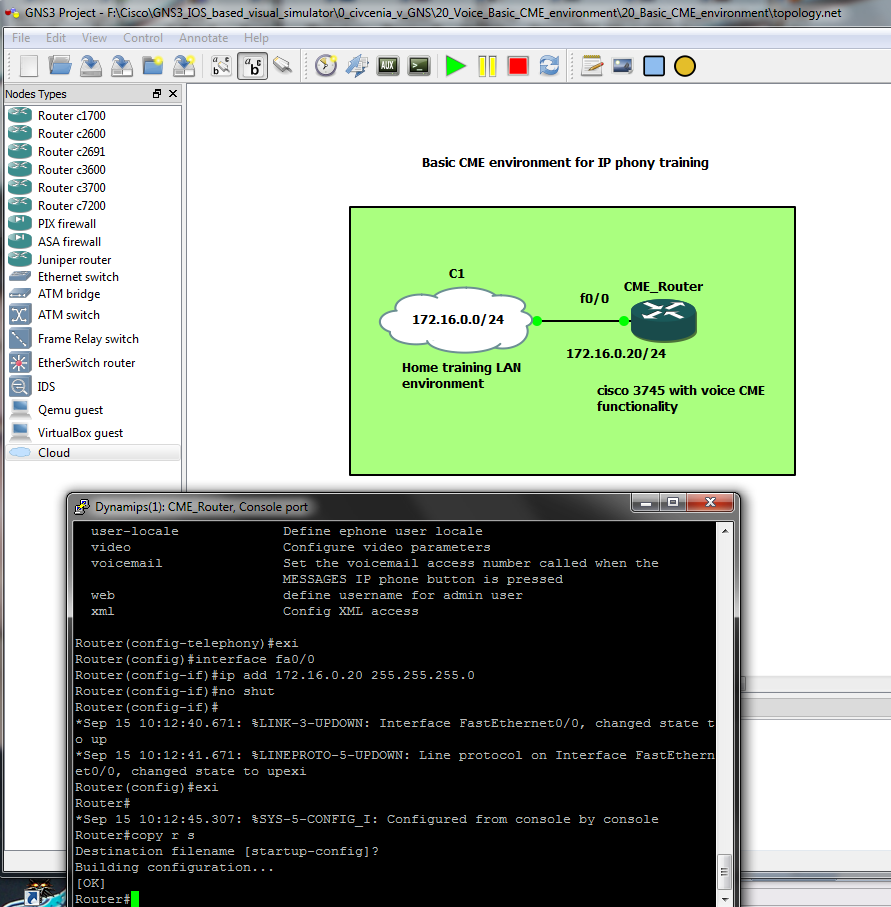
Task: Select ASA firewall node type
Action: coord(93,242)
